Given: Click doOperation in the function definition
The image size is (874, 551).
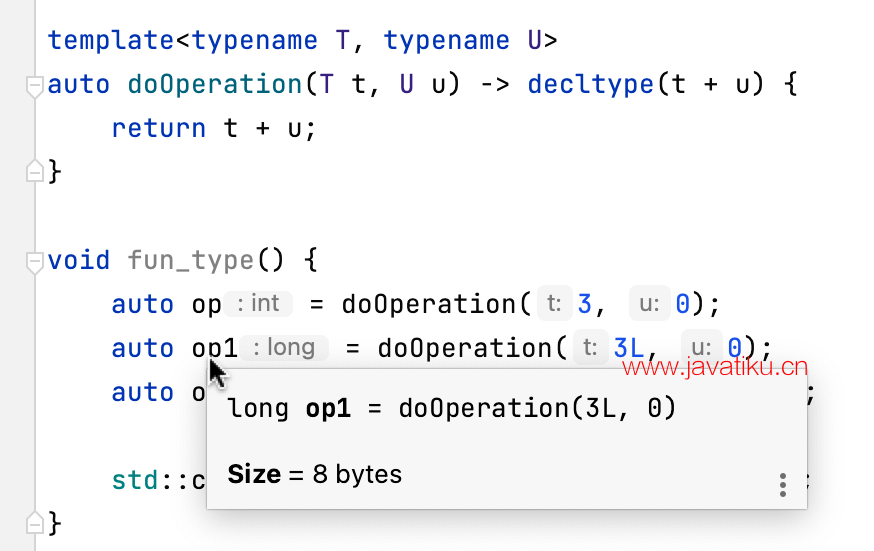Looking at the screenshot, I should pyautogui.click(x=215, y=85).
